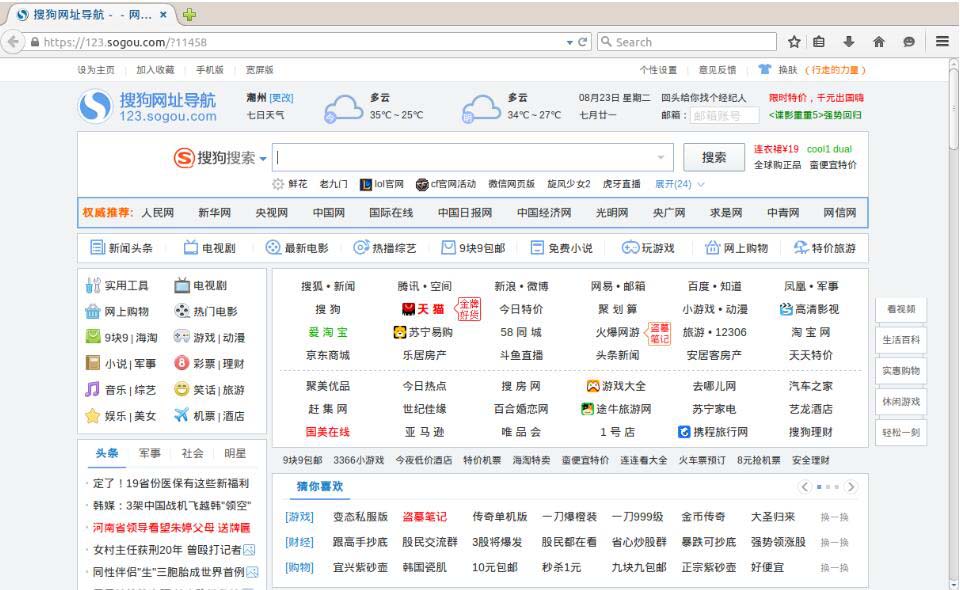Click the Firefox bookmark star icon
The height and width of the screenshot is (590, 960).
click(794, 42)
